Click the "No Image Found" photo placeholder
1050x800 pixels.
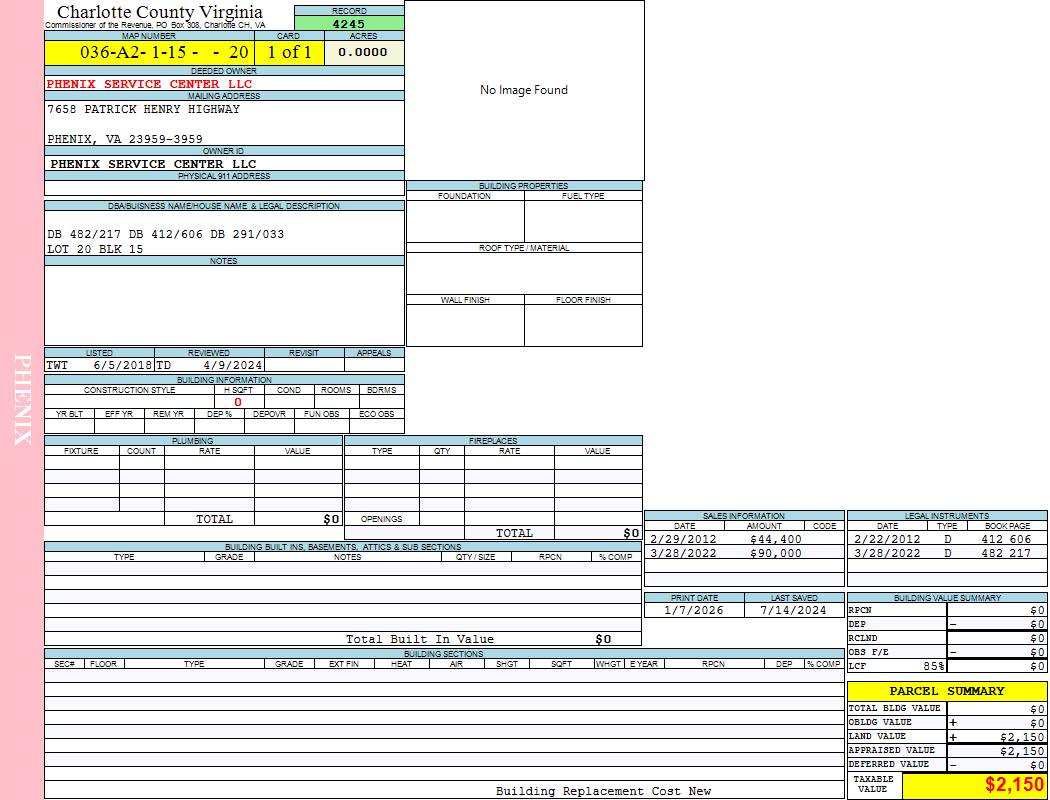click(524, 90)
